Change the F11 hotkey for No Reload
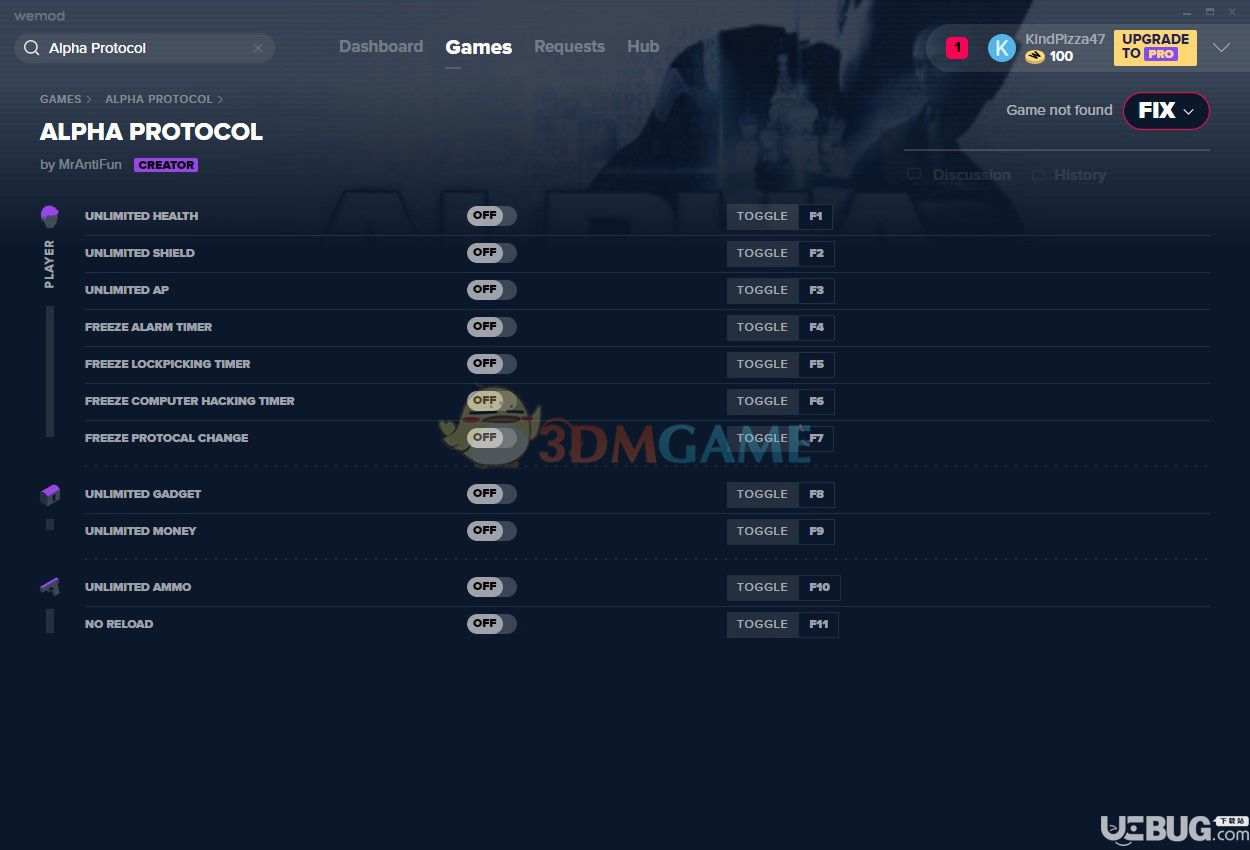The width and height of the screenshot is (1250, 850). point(819,624)
